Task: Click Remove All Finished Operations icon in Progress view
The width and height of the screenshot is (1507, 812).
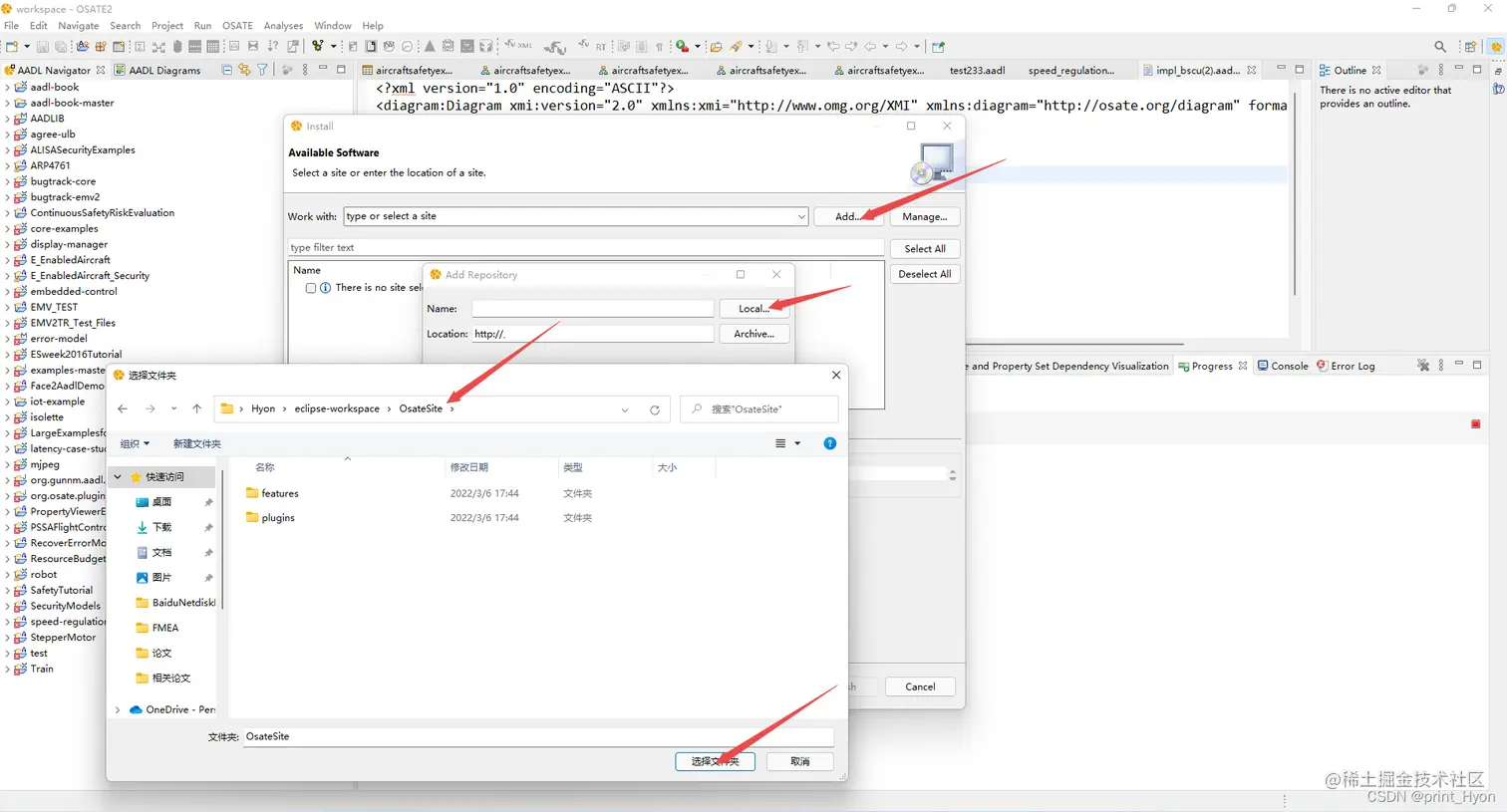Action: 1423,366
